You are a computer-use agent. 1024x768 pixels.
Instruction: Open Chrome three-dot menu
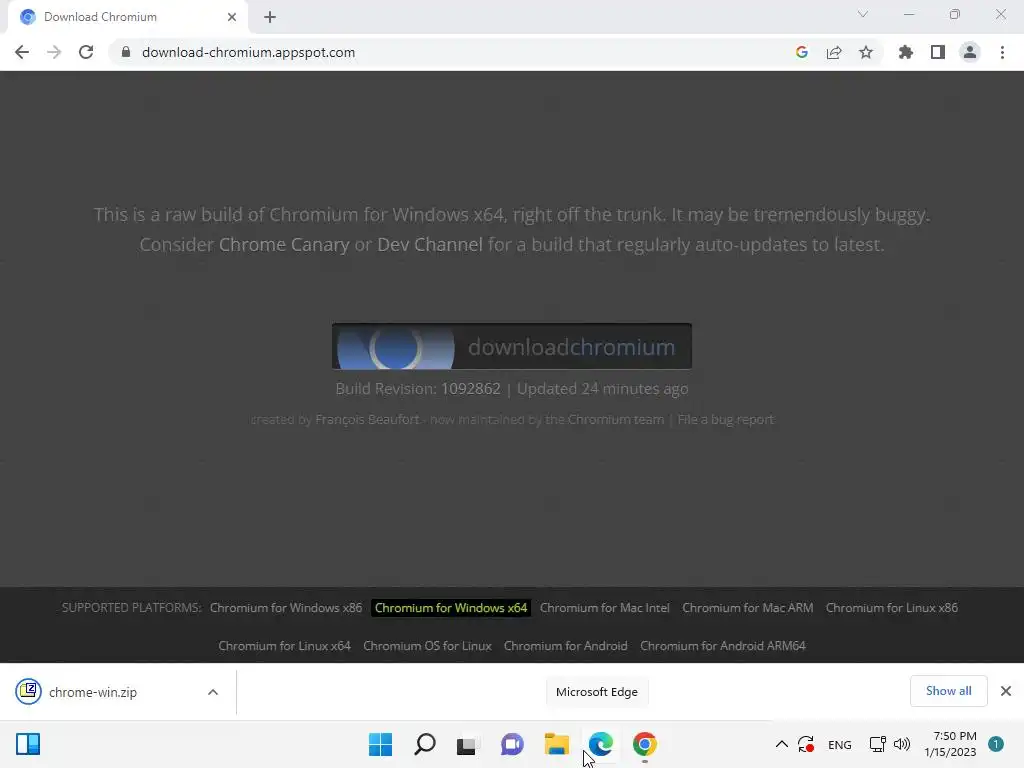click(x=1002, y=52)
